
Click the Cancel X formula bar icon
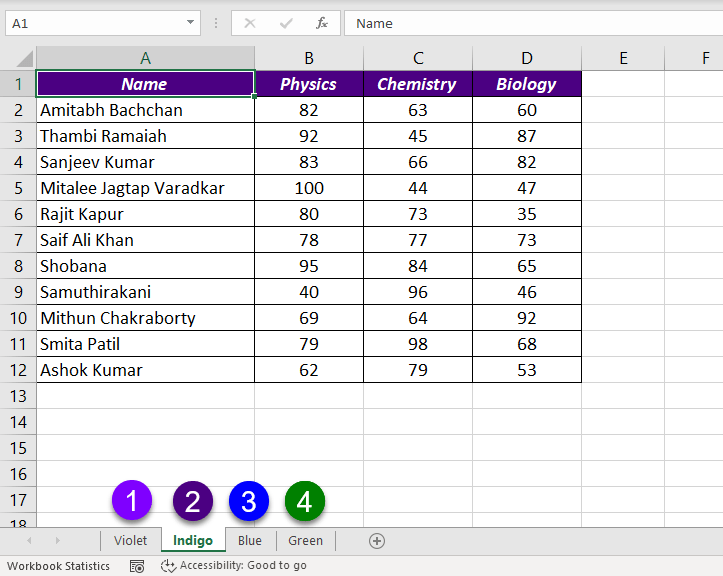click(250, 23)
